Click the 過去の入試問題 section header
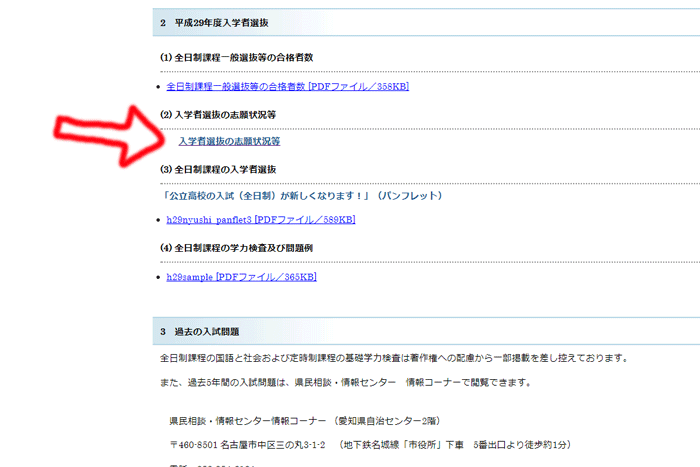This screenshot has height=467, width=700. coord(207,331)
